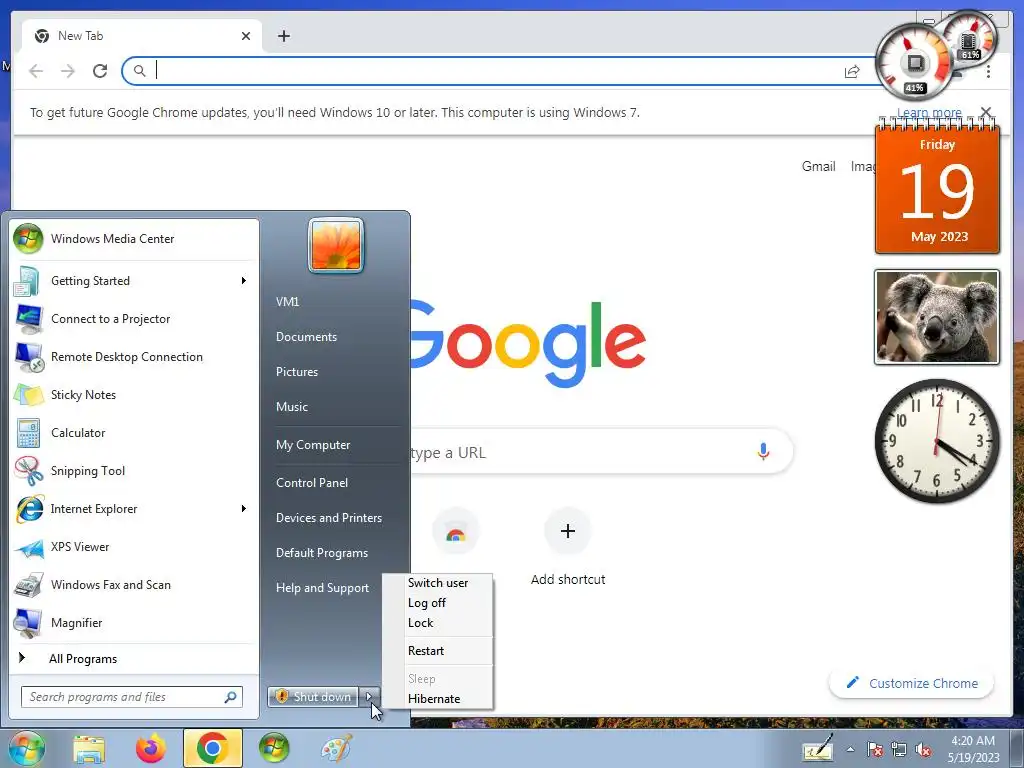Click the koala slideshow gadget picture
Image resolution: width=1024 pixels, height=768 pixels.
point(936,317)
